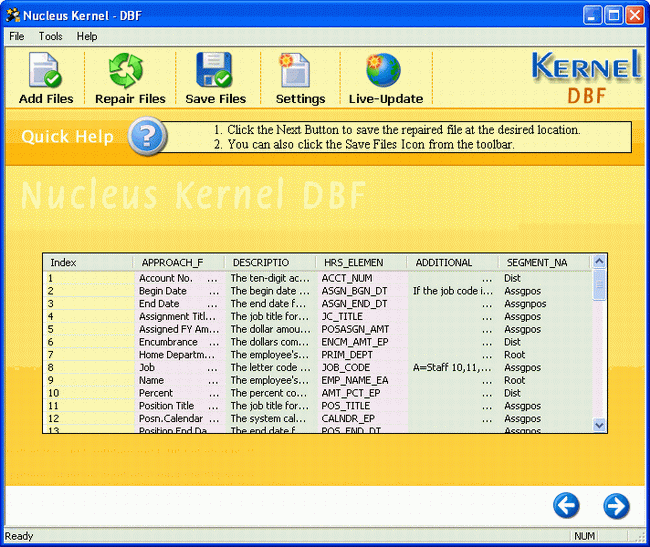
Task: Click the 'POSASGN_AMT' cell
Action: click(x=362, y=329)
